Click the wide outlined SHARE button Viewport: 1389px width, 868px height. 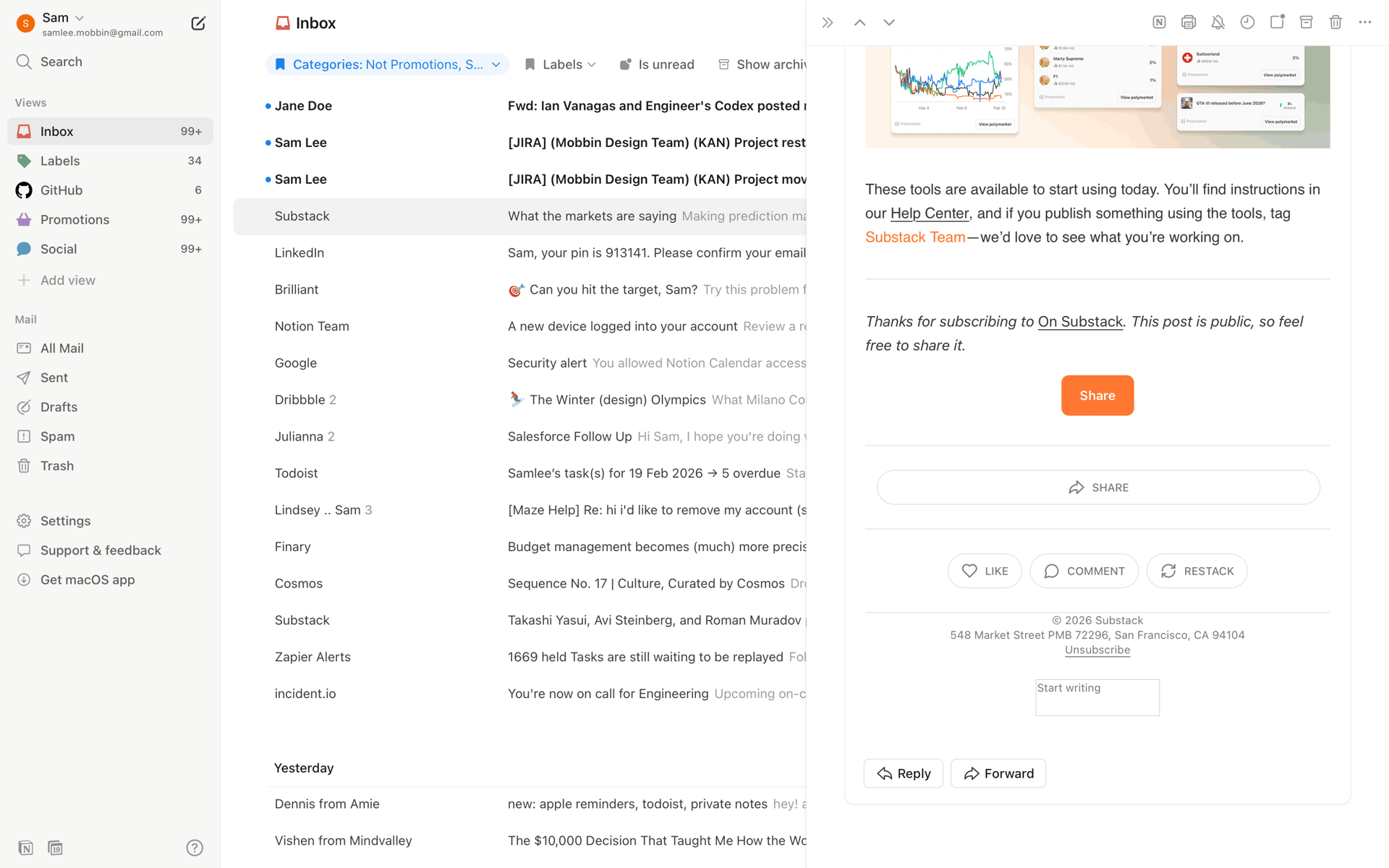point(1098,488)
